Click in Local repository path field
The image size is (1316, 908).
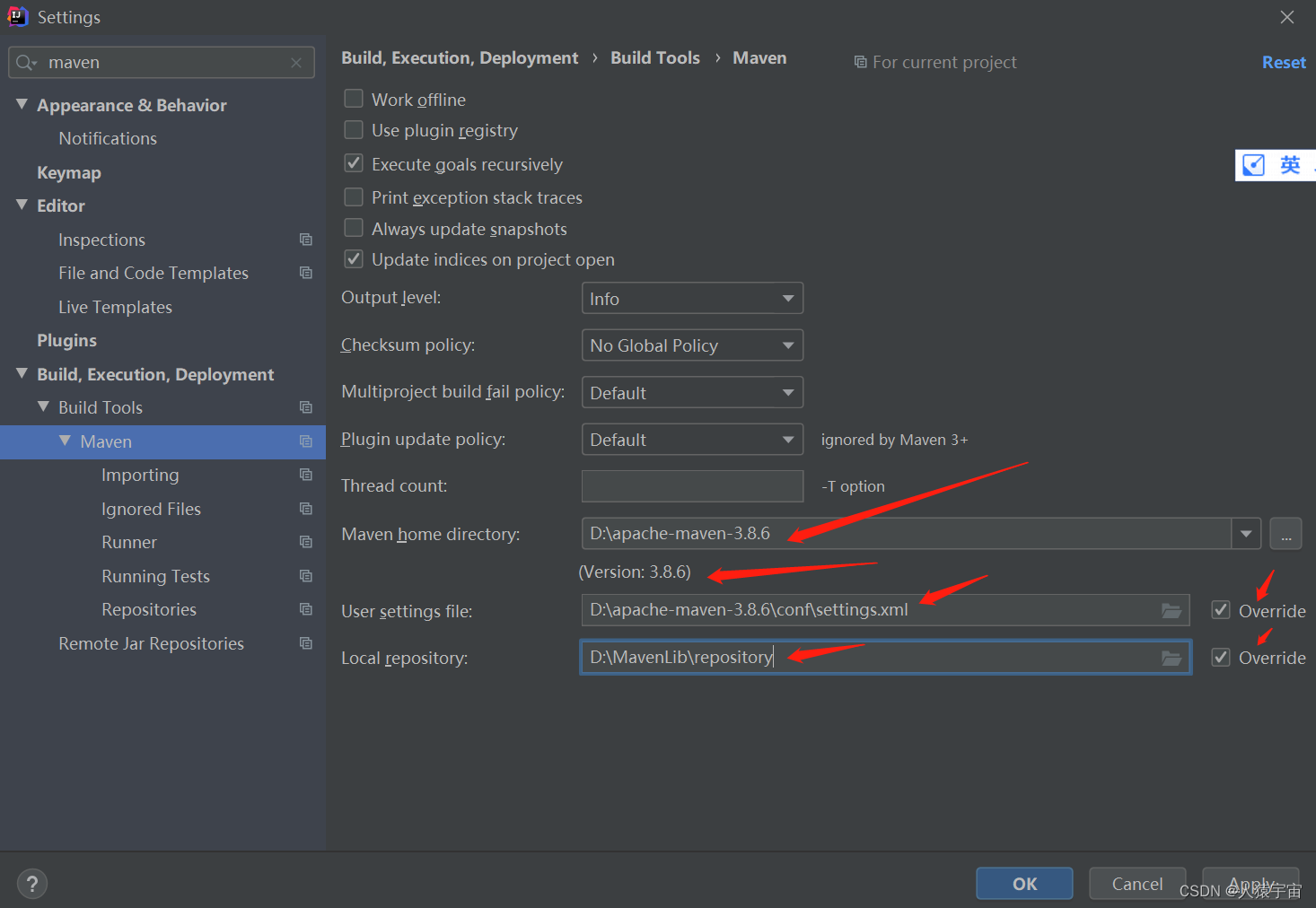[884, 657]
